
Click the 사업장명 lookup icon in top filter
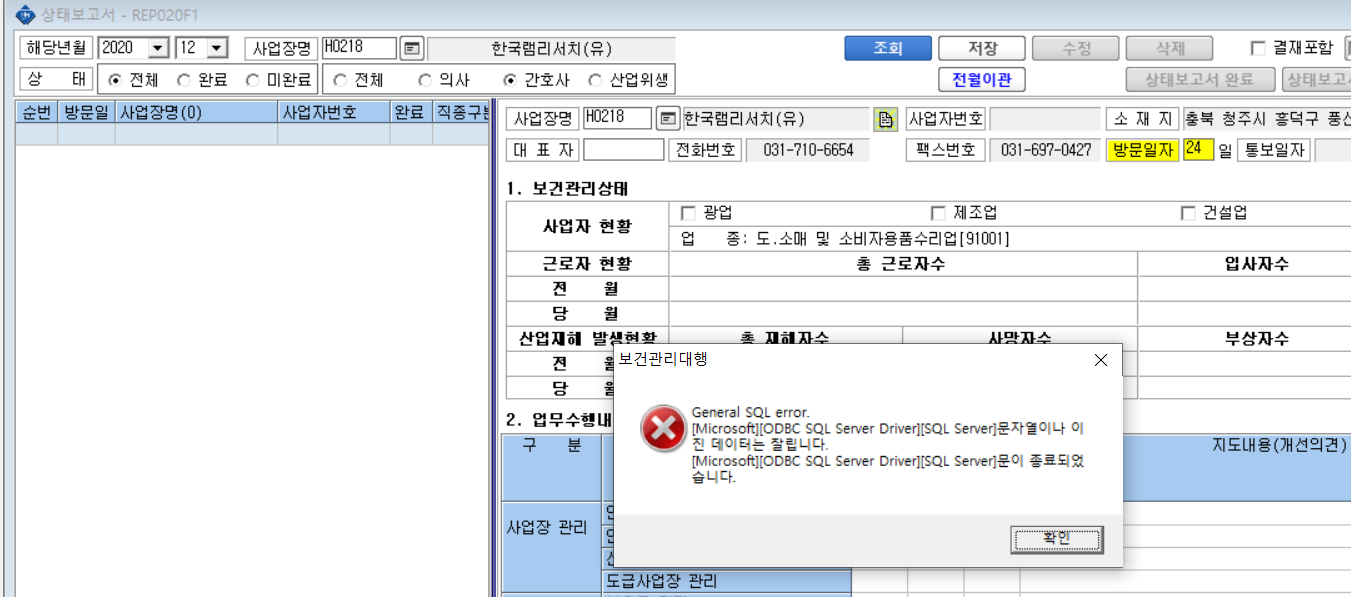pos(412,48)
